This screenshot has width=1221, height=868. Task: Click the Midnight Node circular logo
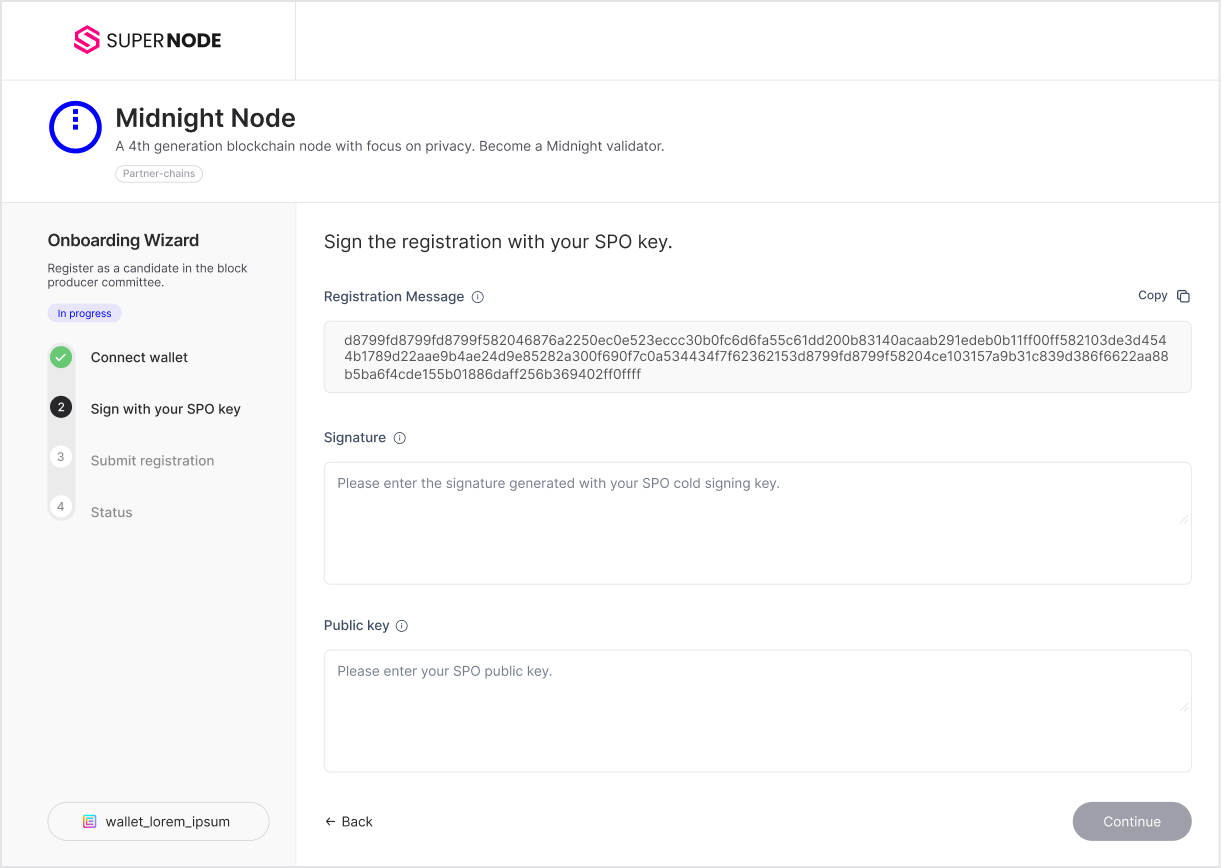(76, 127)
